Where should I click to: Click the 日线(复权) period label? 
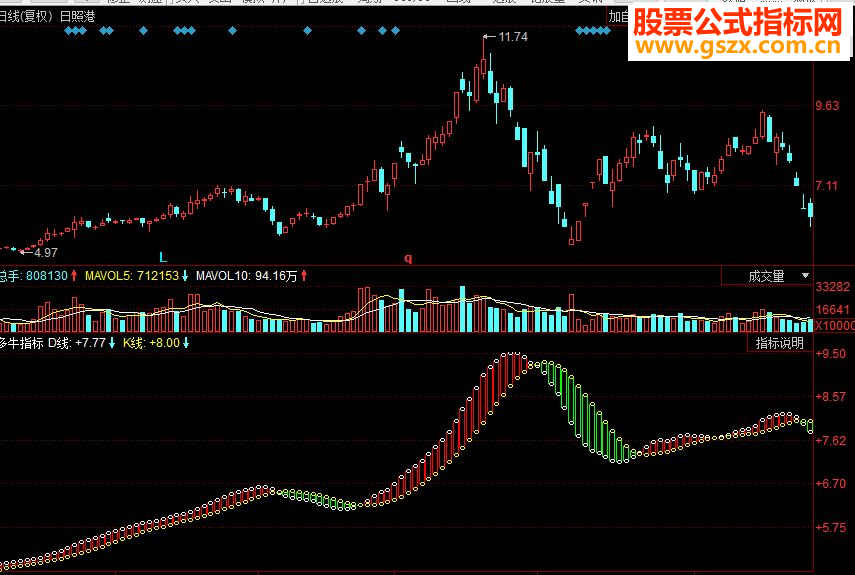pyautogui.click(x=26, y=16)
